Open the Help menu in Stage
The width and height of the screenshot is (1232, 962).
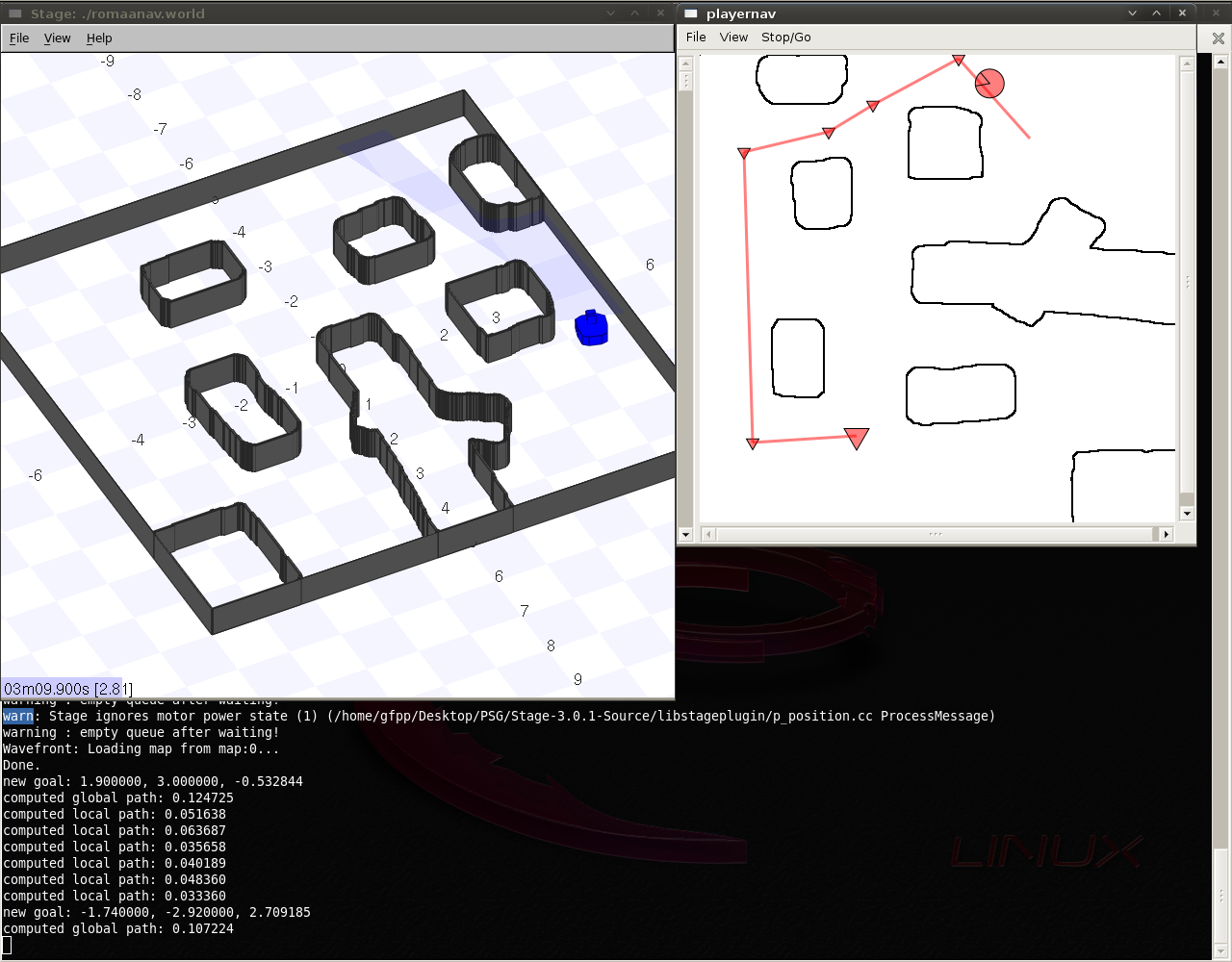pyautogui.click(x=99, y=38)
